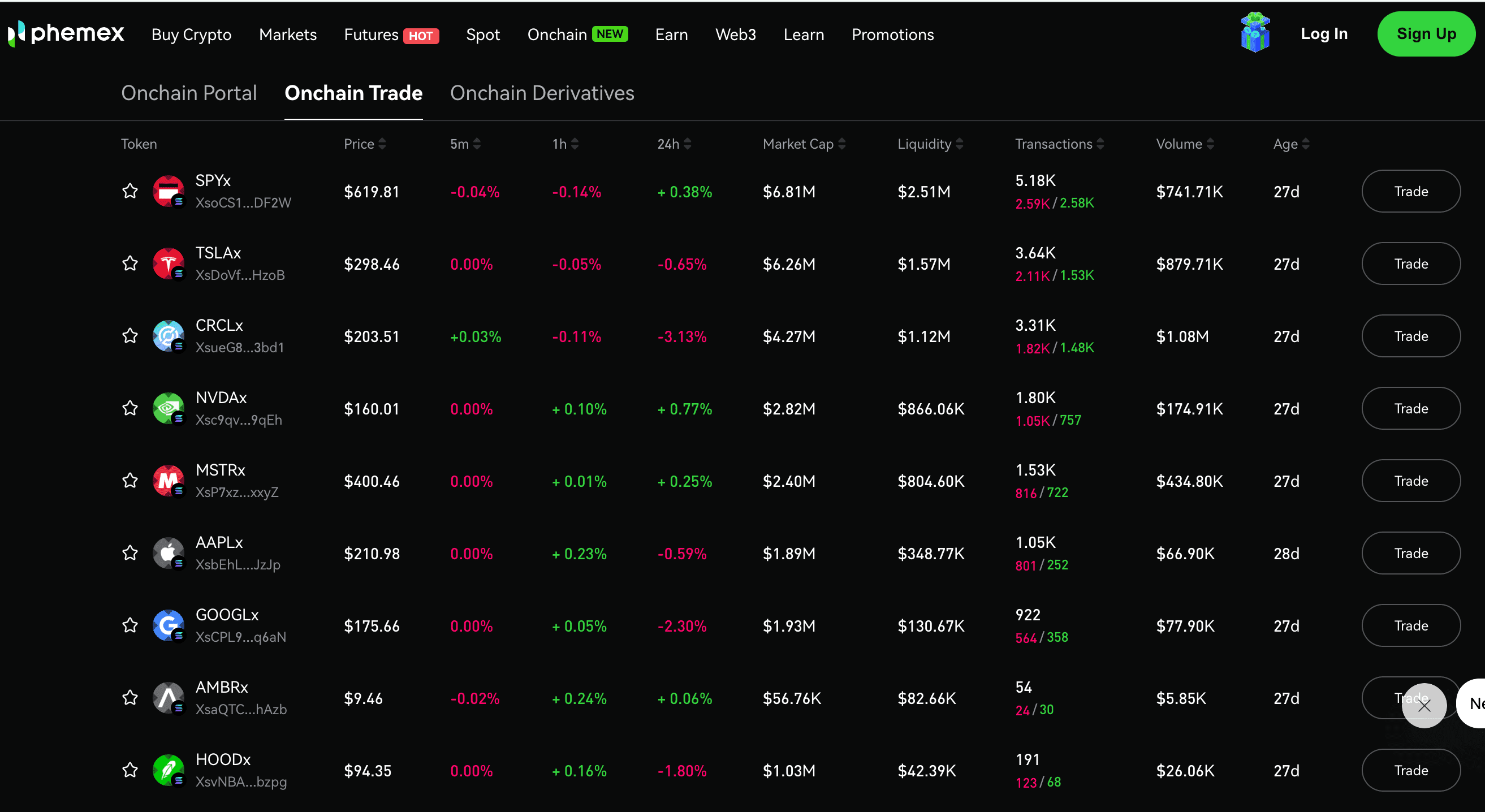This screenshot has width=1485, height=812.
Task: Sort table by Volume
Action: tap(1185, 144)
